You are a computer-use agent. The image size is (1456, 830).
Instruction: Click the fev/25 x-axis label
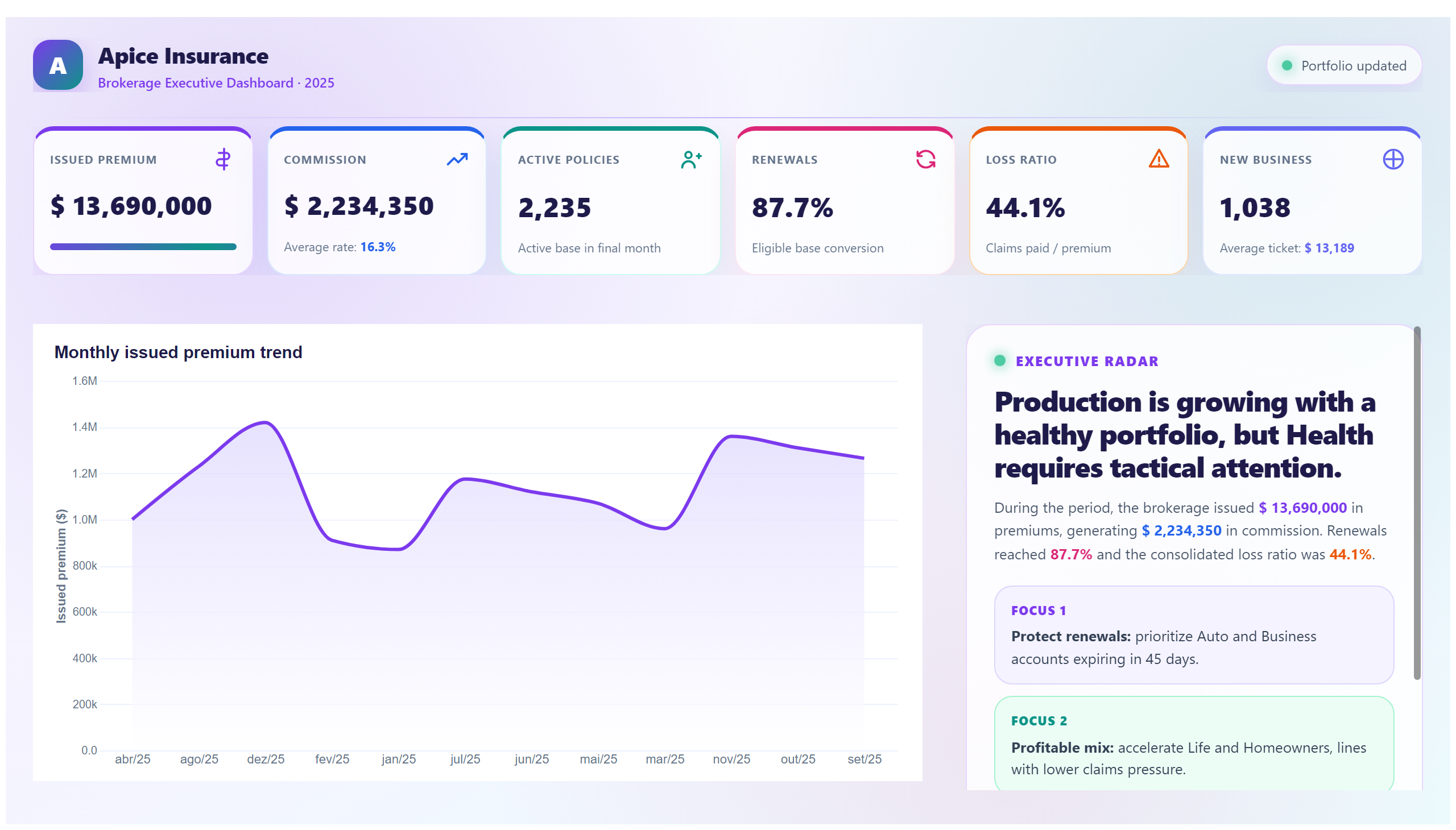(x=332, y=759)
